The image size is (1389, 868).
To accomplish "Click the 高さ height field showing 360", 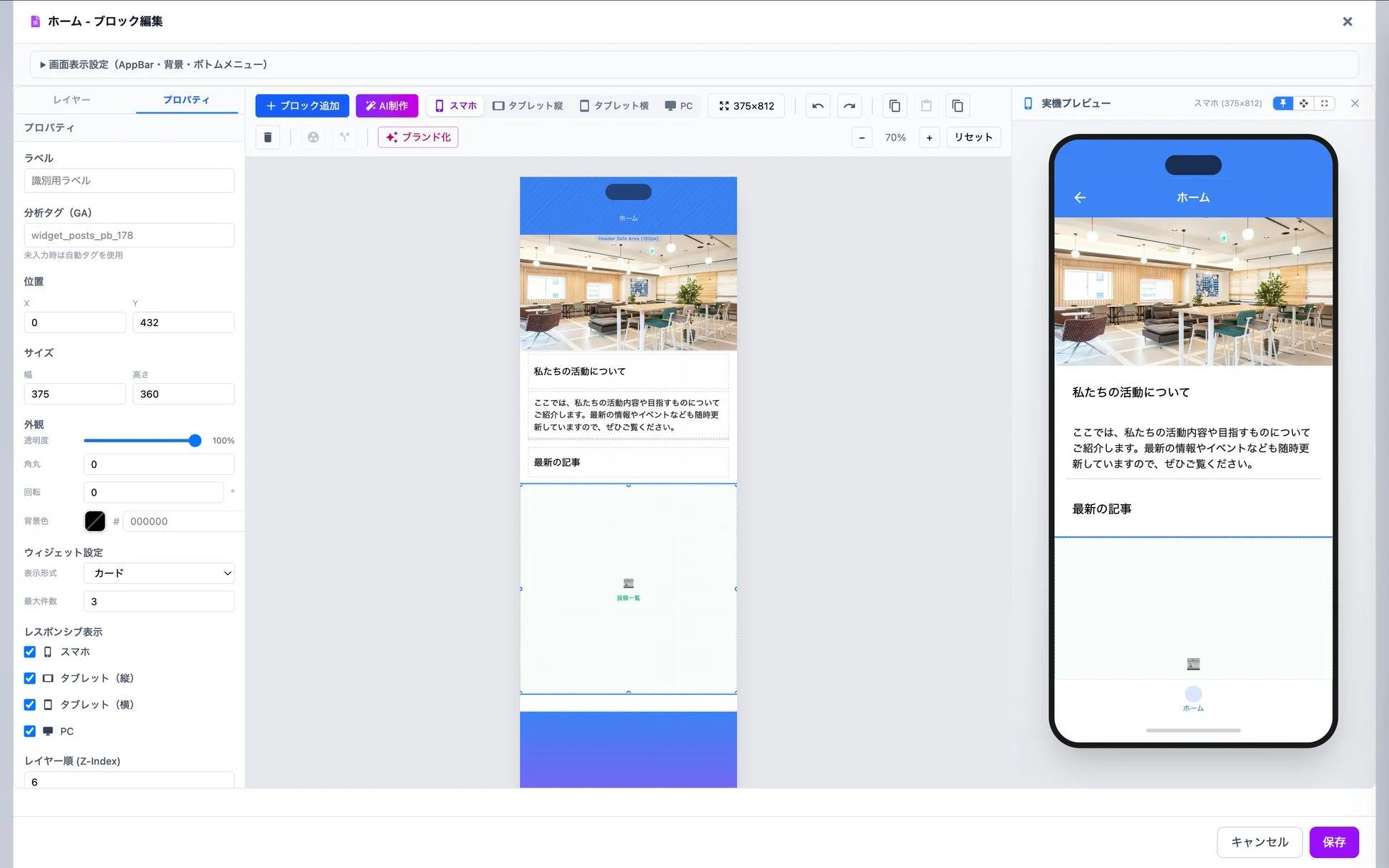I will tap(183, 394).
